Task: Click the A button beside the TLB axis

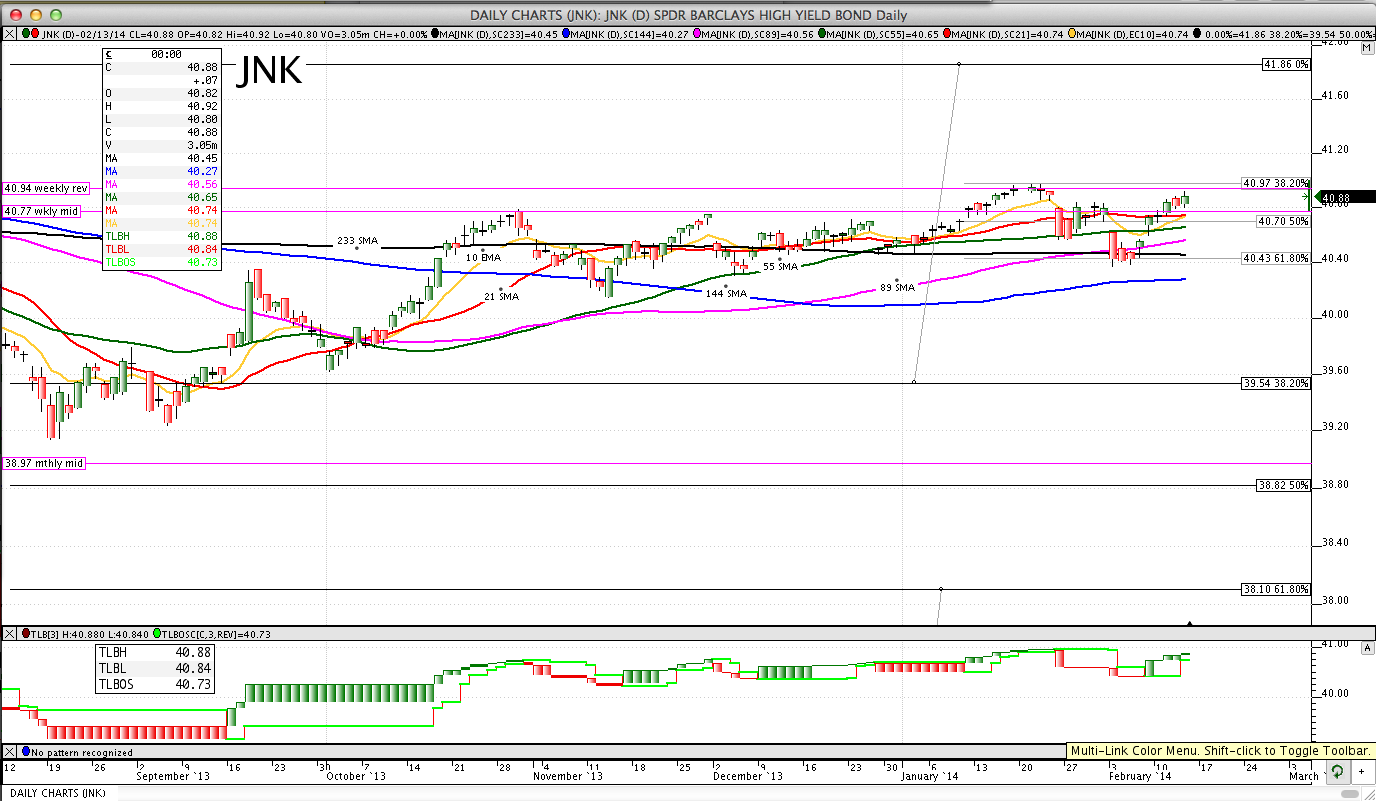Action: click(x=1366, y=647)
